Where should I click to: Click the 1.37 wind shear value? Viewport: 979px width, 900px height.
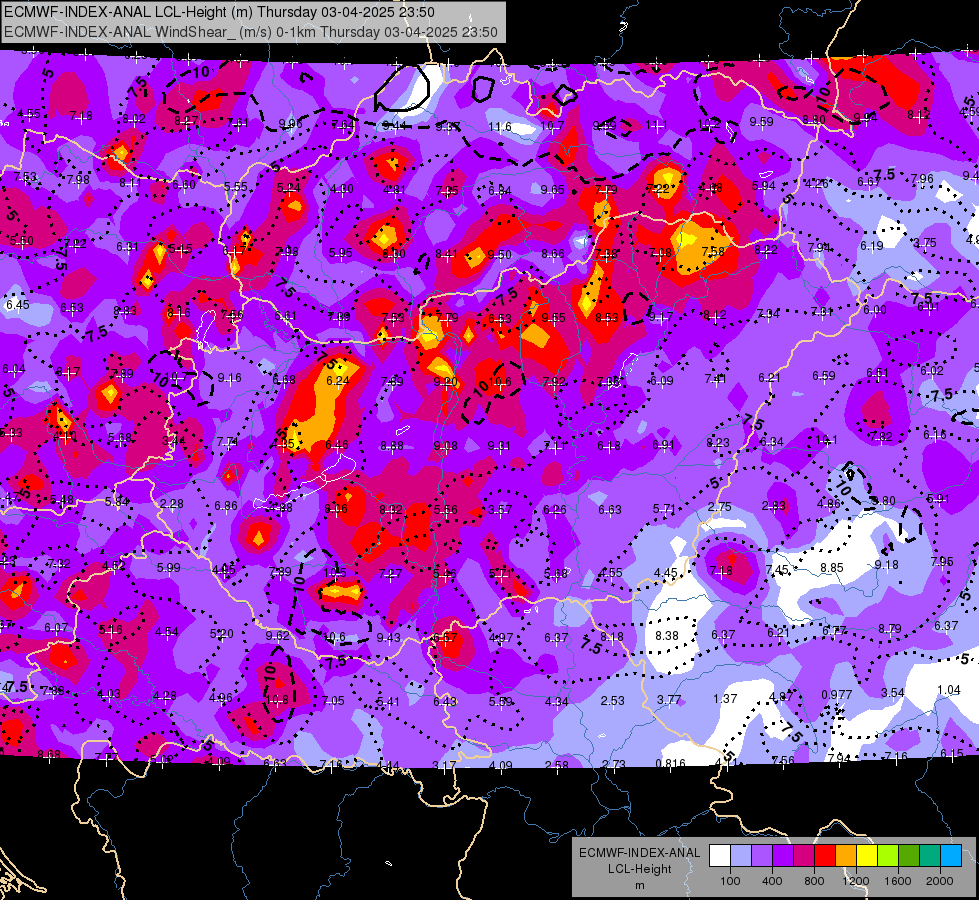[x=726, y=699]
